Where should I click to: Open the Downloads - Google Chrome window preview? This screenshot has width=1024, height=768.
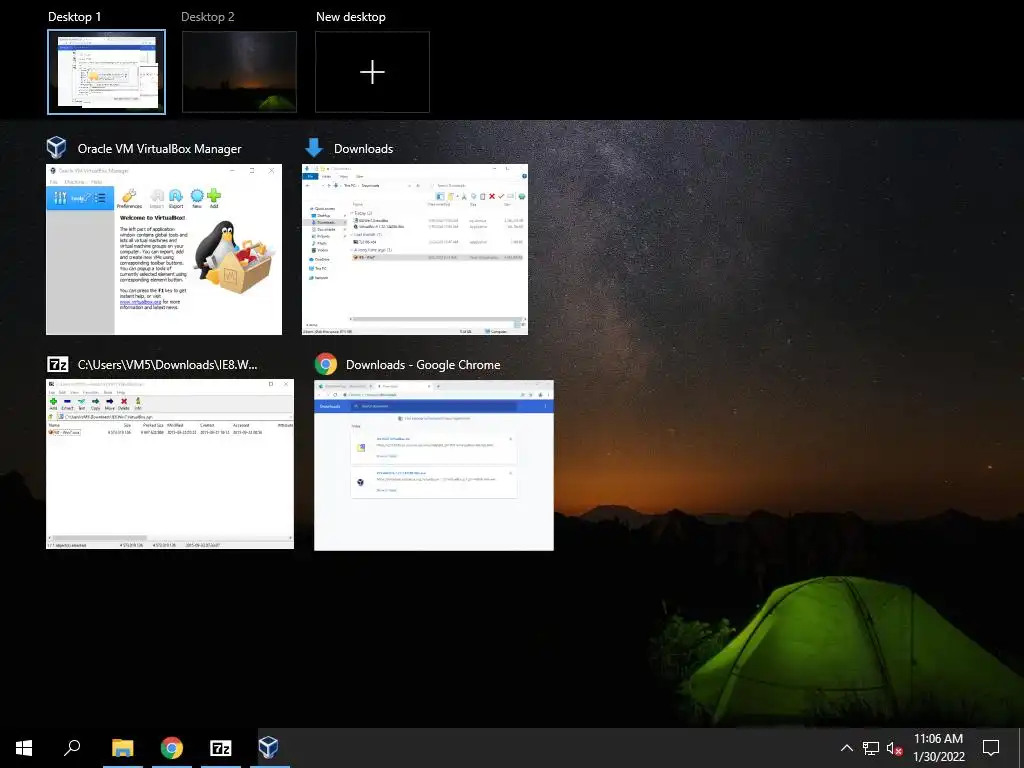pyautogui.click(x=434, y=466)
